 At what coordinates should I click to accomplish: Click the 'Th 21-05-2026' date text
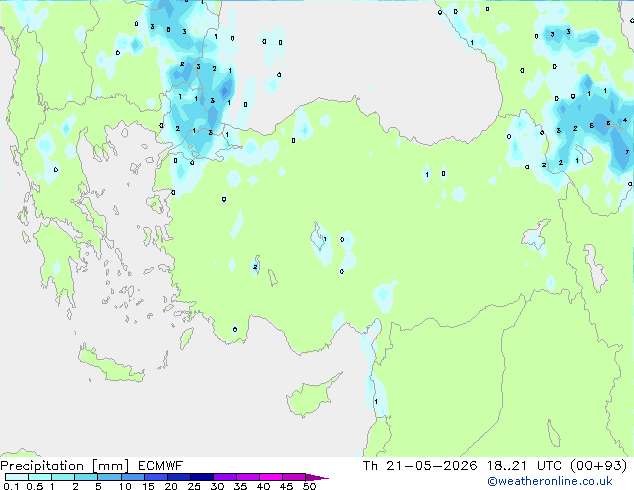420,466
